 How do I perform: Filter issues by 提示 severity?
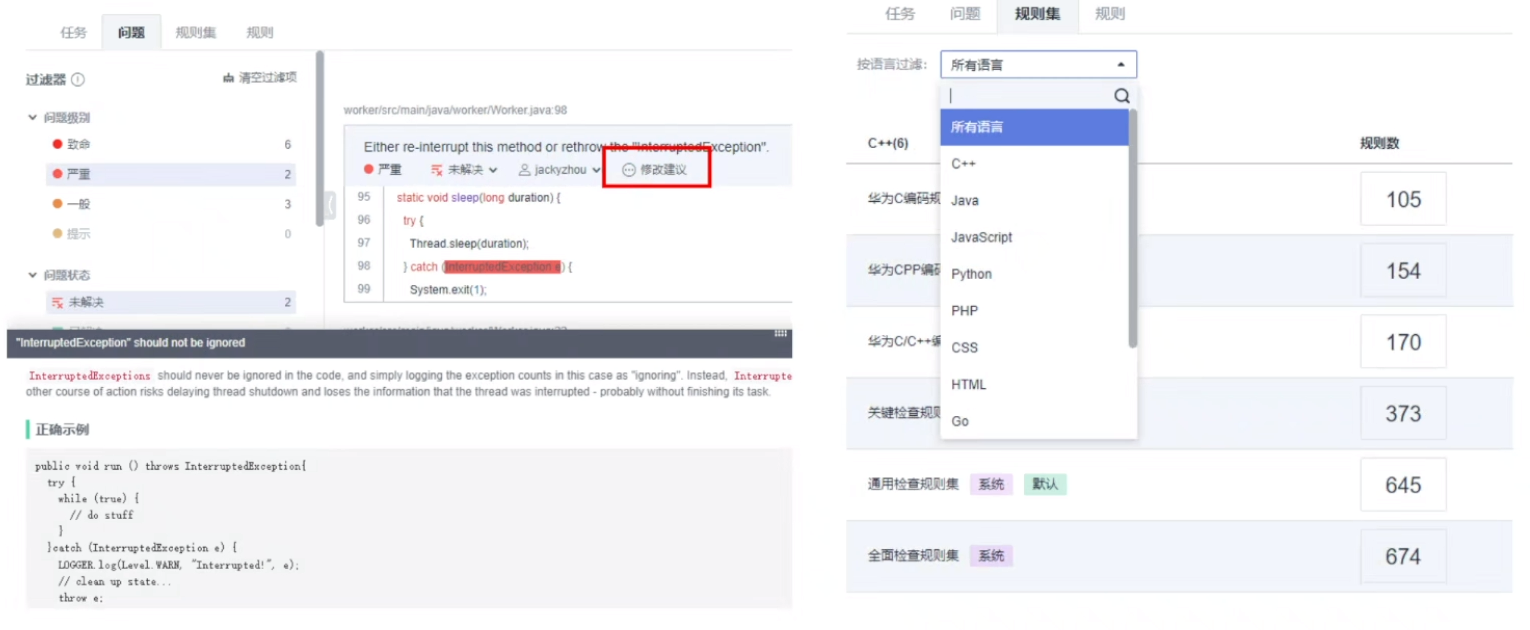(x=171, y=234)
